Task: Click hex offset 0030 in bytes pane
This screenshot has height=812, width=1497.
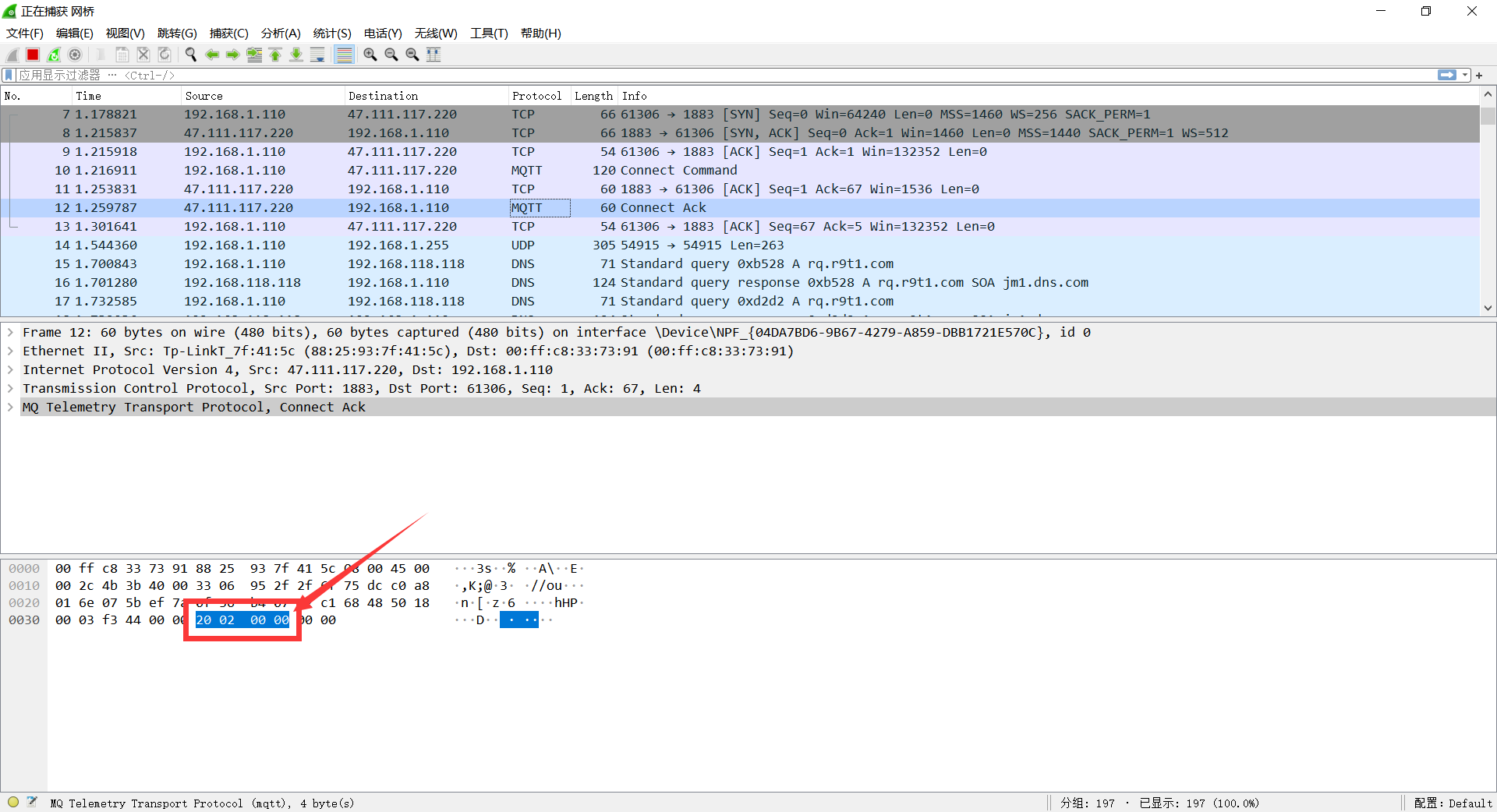Action: (24, 620)
